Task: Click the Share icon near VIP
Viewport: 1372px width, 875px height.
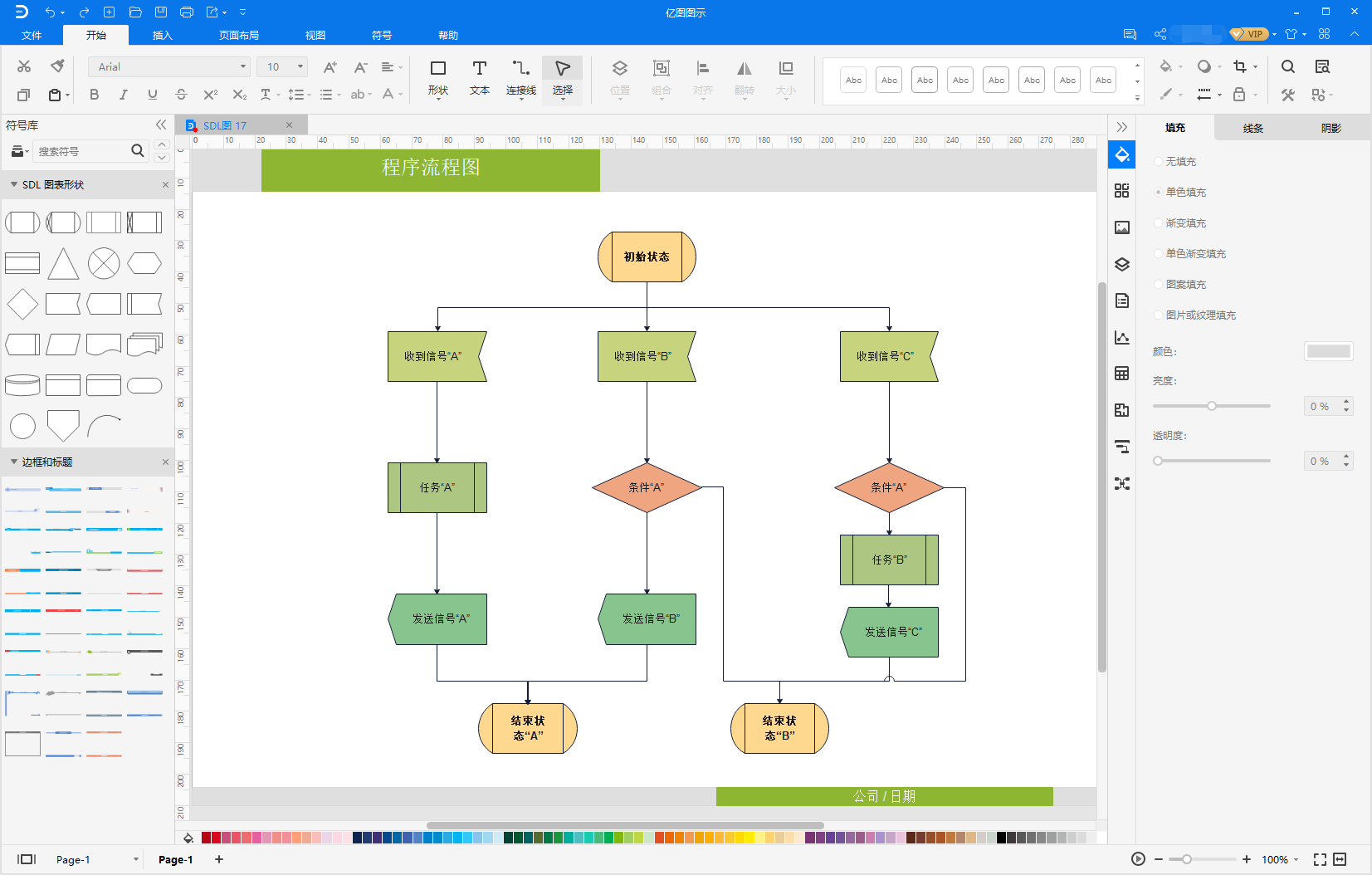Action: tap(1160, 34)
